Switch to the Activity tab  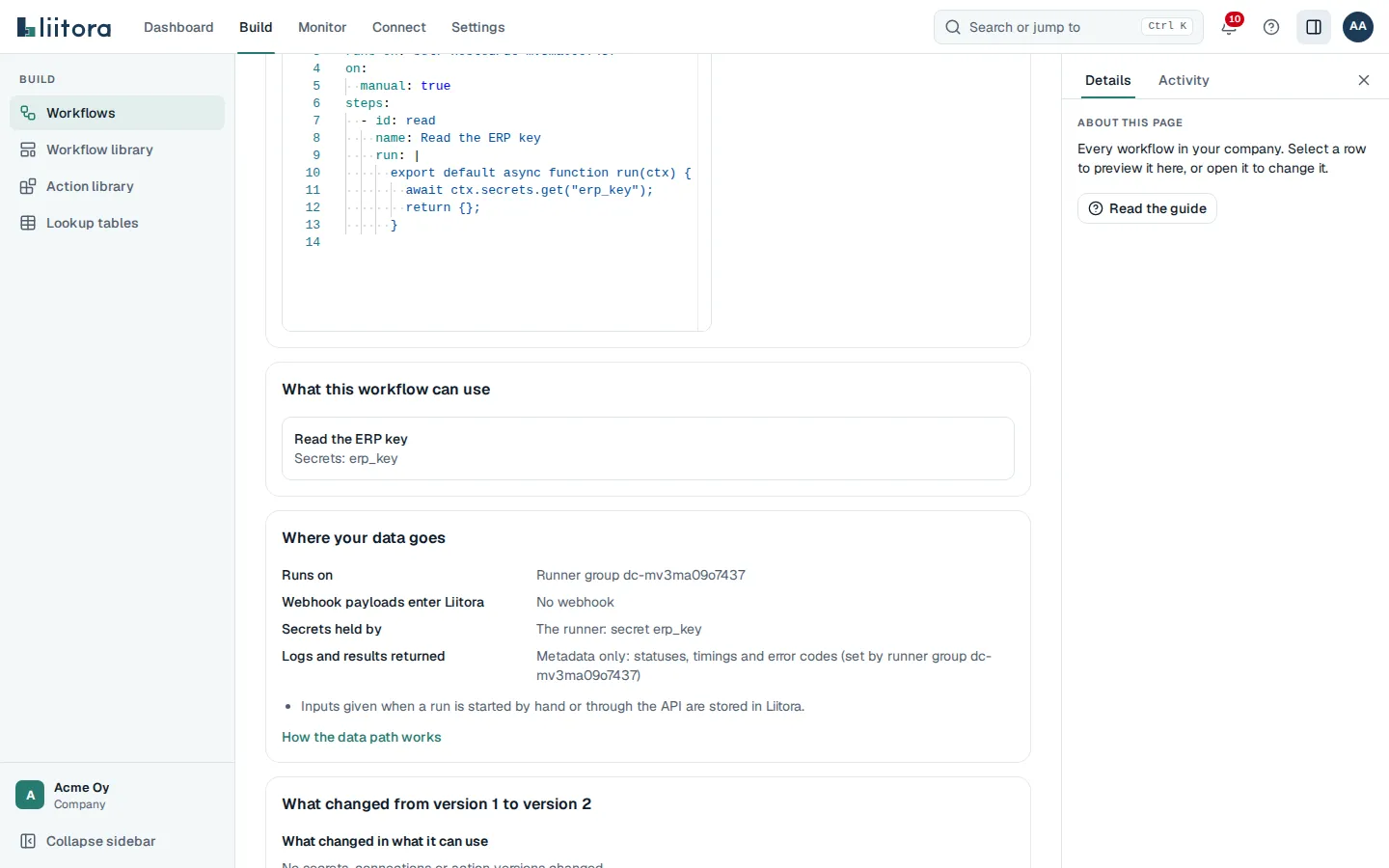coord(1184,80)
